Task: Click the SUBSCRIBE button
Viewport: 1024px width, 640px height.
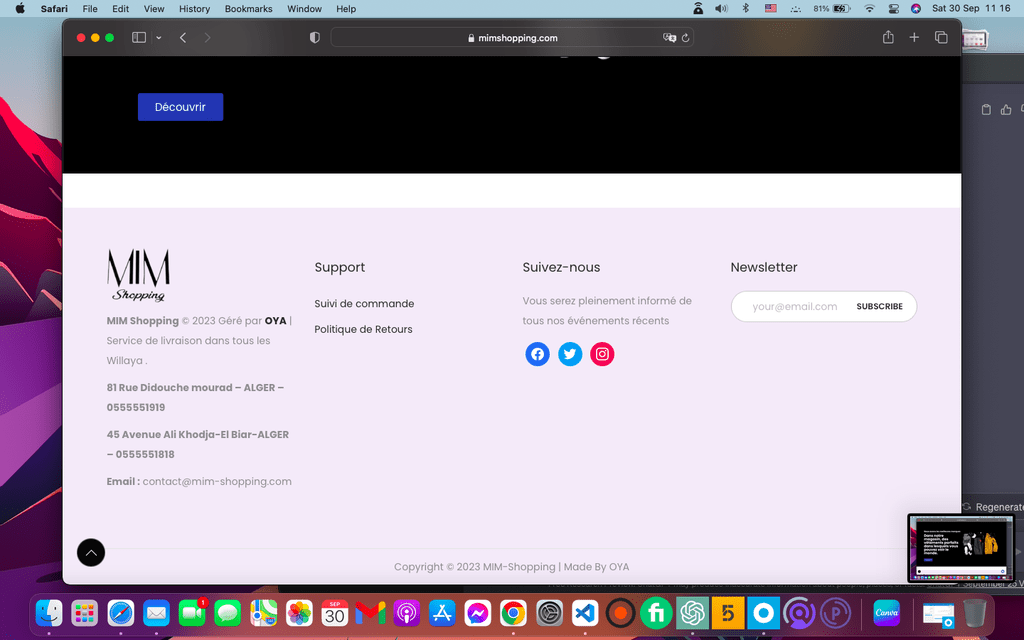Action: (x=879, y=306)
